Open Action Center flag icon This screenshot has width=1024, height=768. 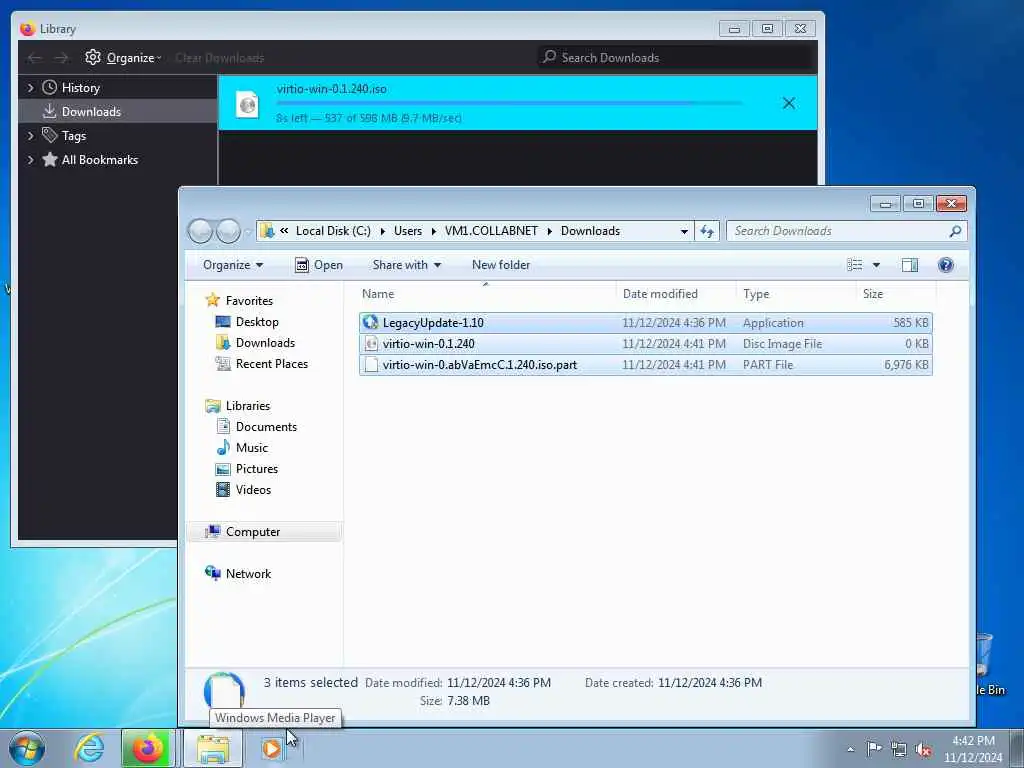click(x=874, y=749)
